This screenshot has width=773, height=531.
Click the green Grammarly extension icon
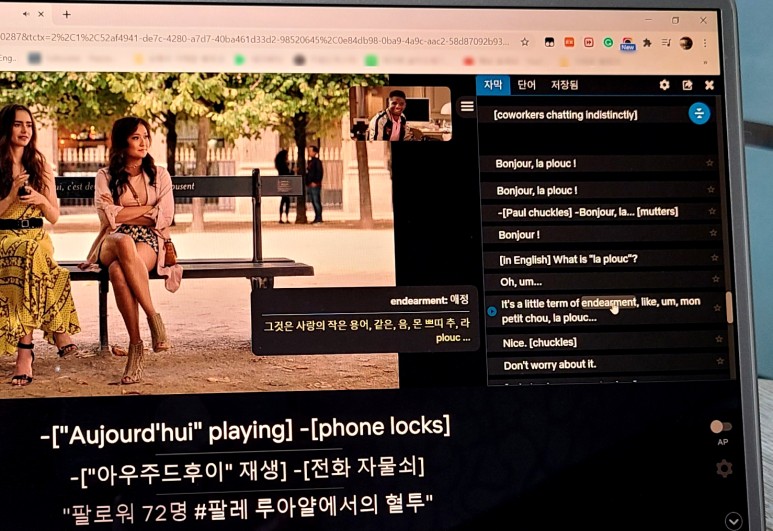[x=608, y=43]
